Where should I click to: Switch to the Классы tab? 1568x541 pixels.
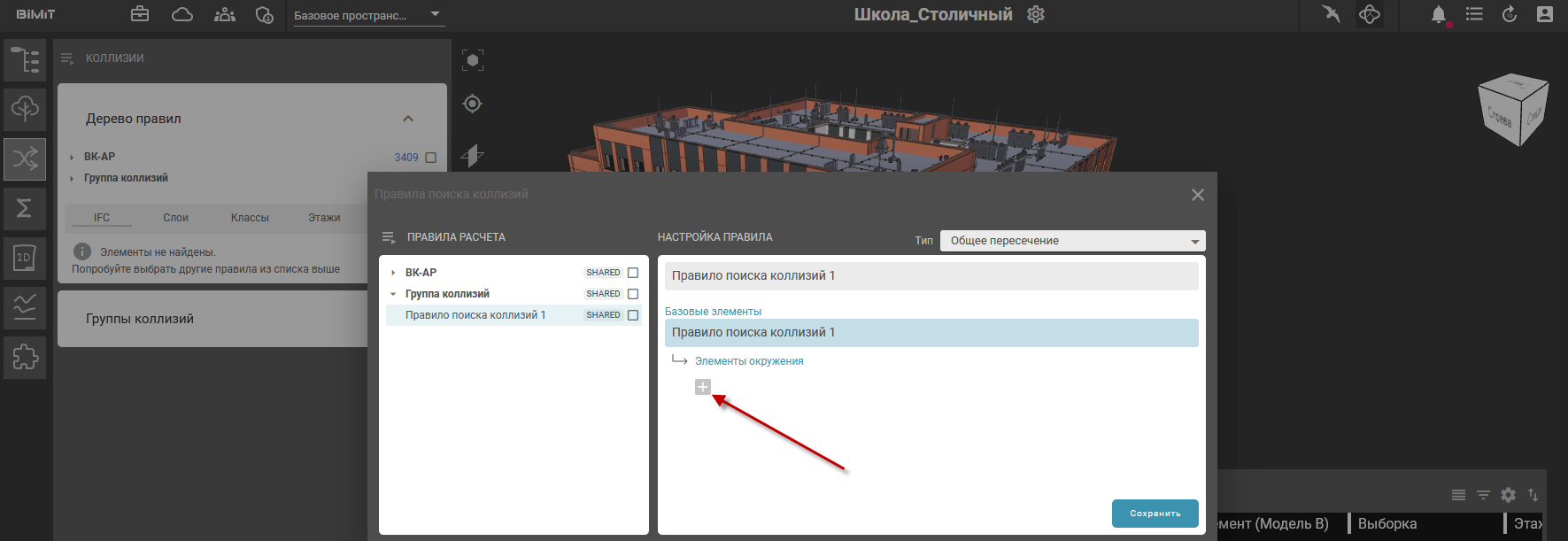[x=250, y=218]
